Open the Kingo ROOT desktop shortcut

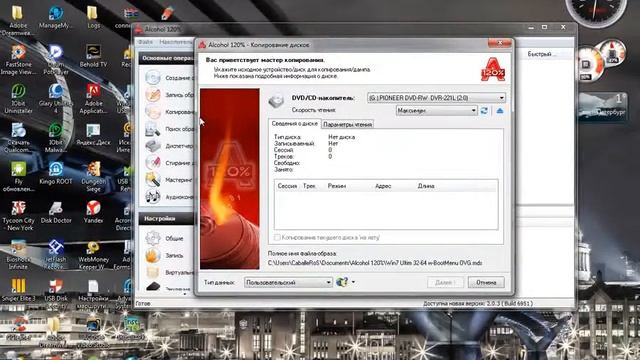[x=56, y=173]
